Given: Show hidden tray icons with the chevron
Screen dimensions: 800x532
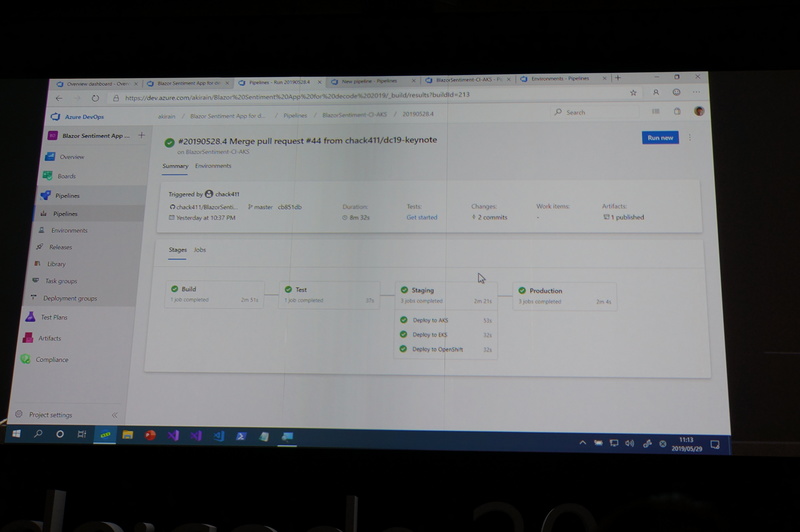Looking at the screenshot, I should [583, 443].
